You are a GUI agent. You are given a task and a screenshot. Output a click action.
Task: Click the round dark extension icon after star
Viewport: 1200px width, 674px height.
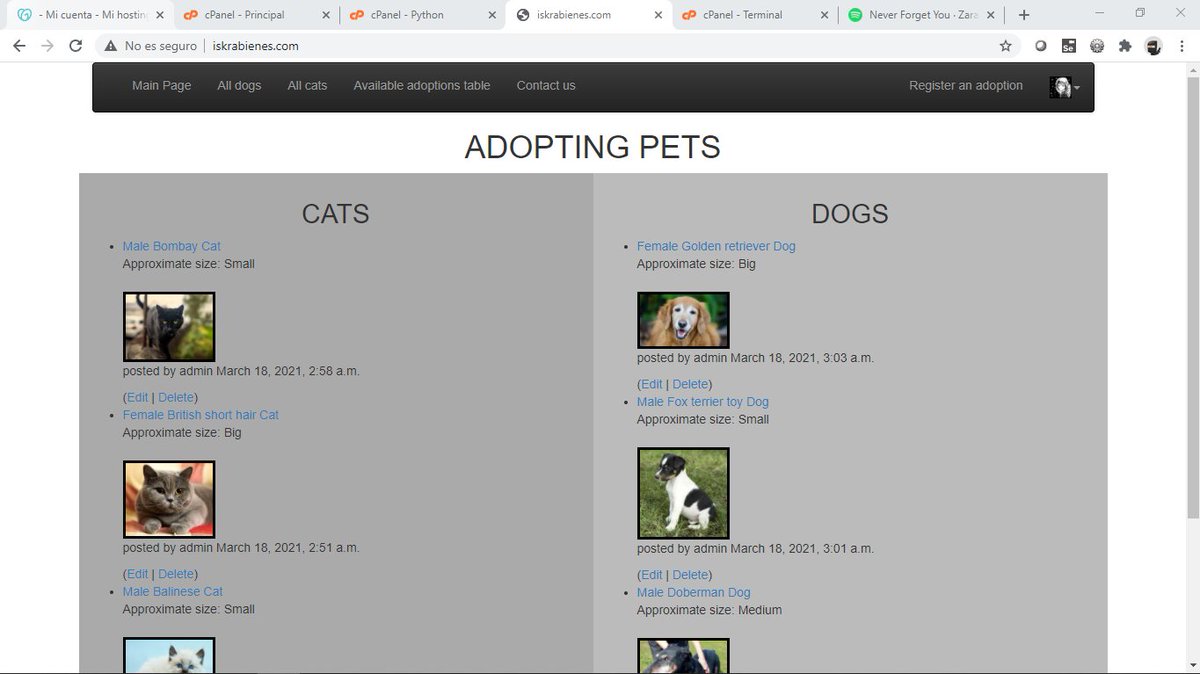click(1041, 46)
